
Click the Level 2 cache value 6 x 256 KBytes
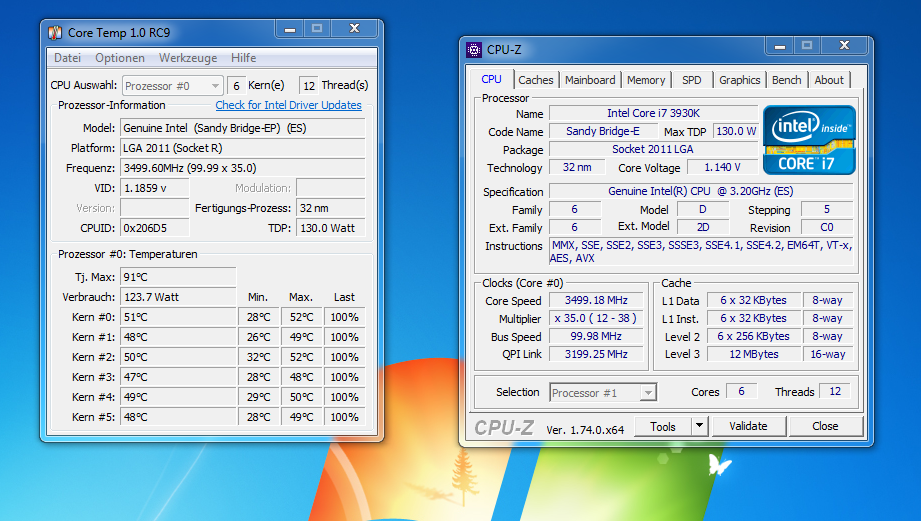click(x=754, y=337)
